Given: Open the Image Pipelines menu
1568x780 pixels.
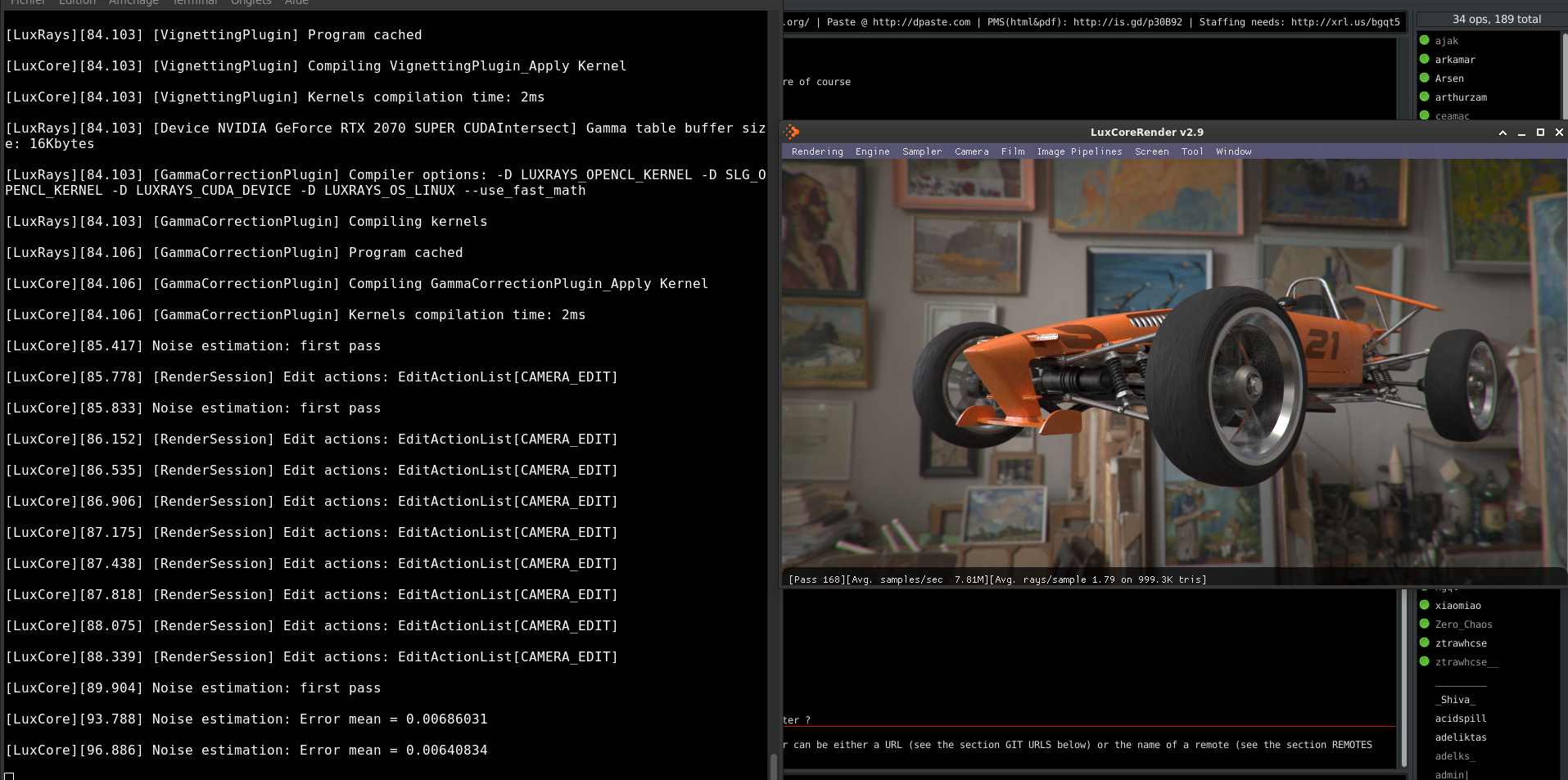Looking at the screenshot, I should pos(1079,151).
